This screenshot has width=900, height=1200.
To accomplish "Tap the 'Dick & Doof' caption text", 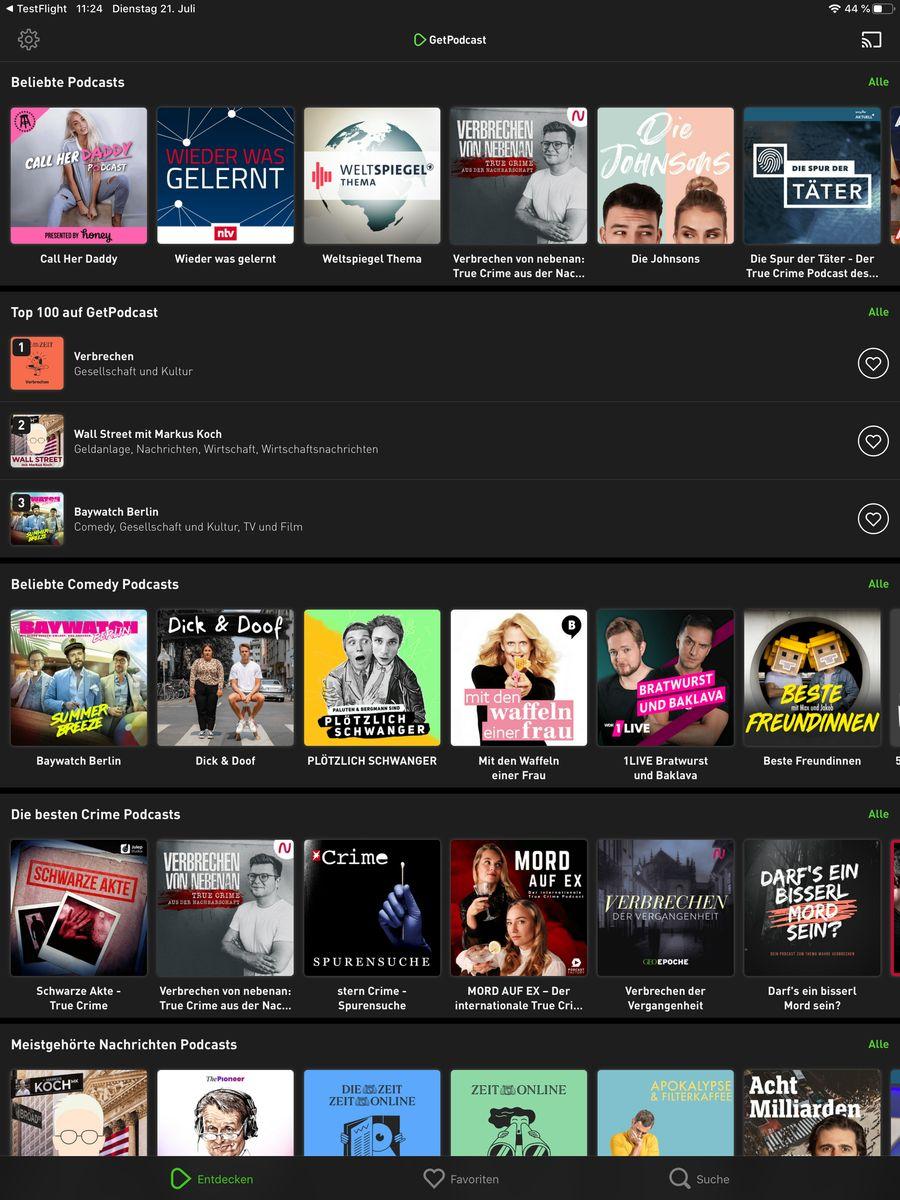I will coord(226,761).
